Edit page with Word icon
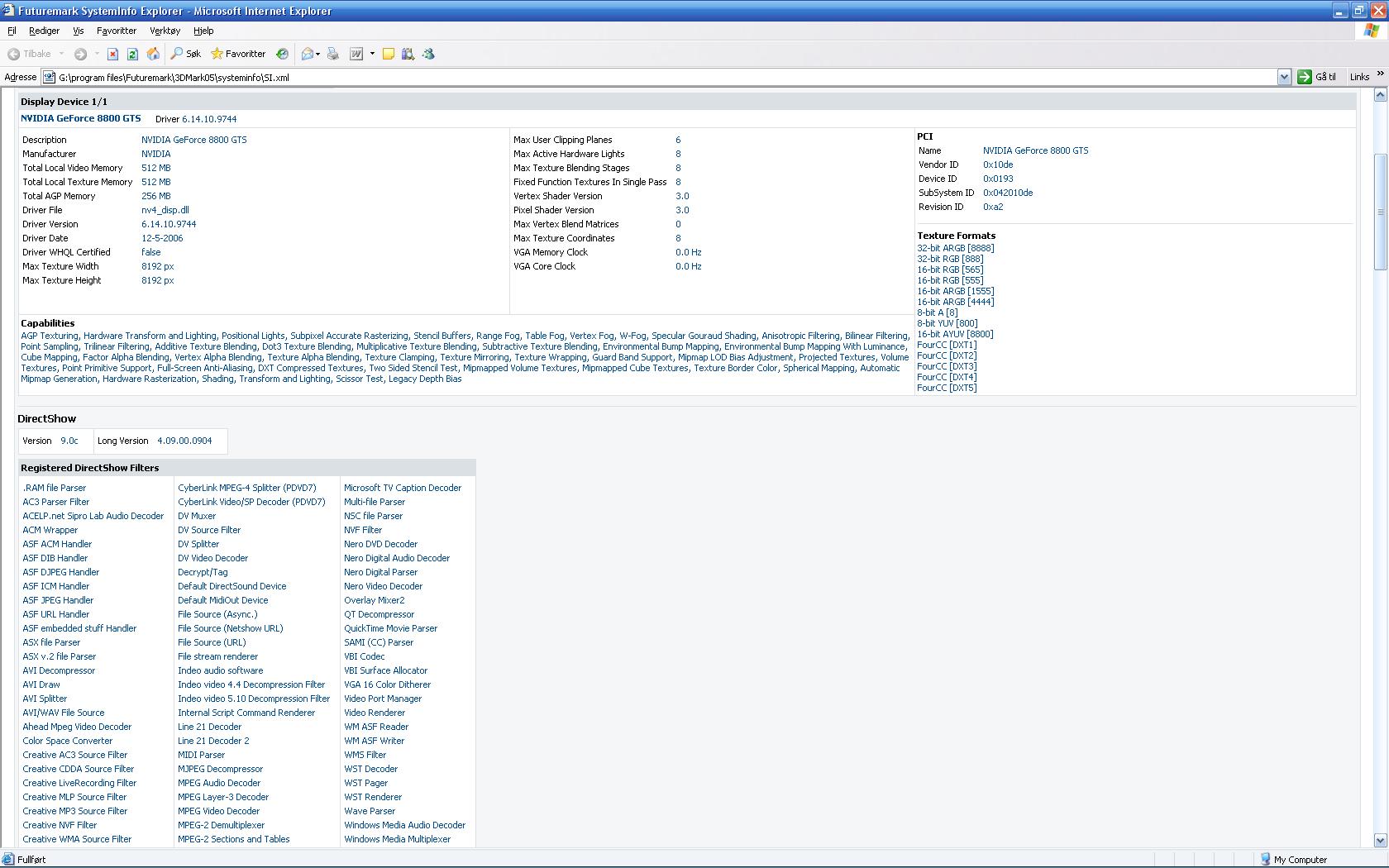This screenshot has height=868, width=1389. tap(356, 54)
